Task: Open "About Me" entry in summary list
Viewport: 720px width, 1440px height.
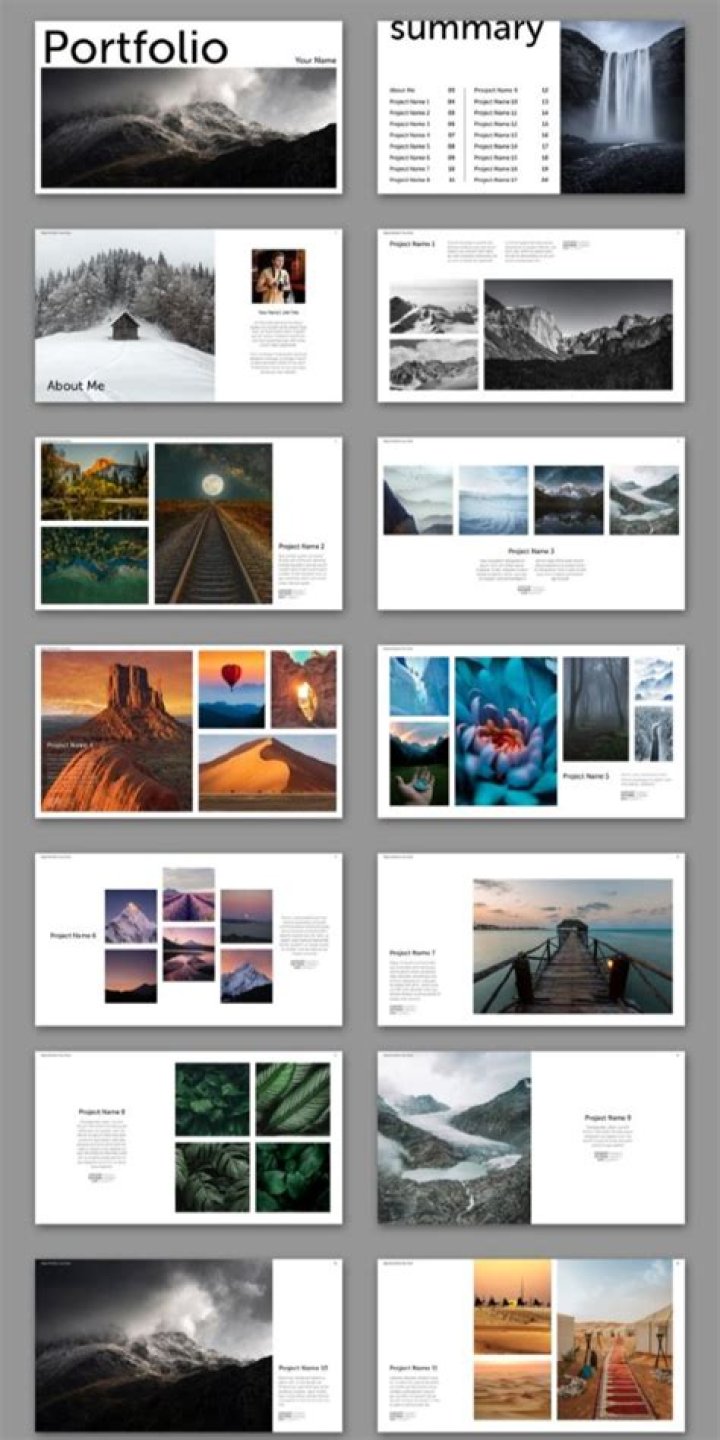Action: 403,90
